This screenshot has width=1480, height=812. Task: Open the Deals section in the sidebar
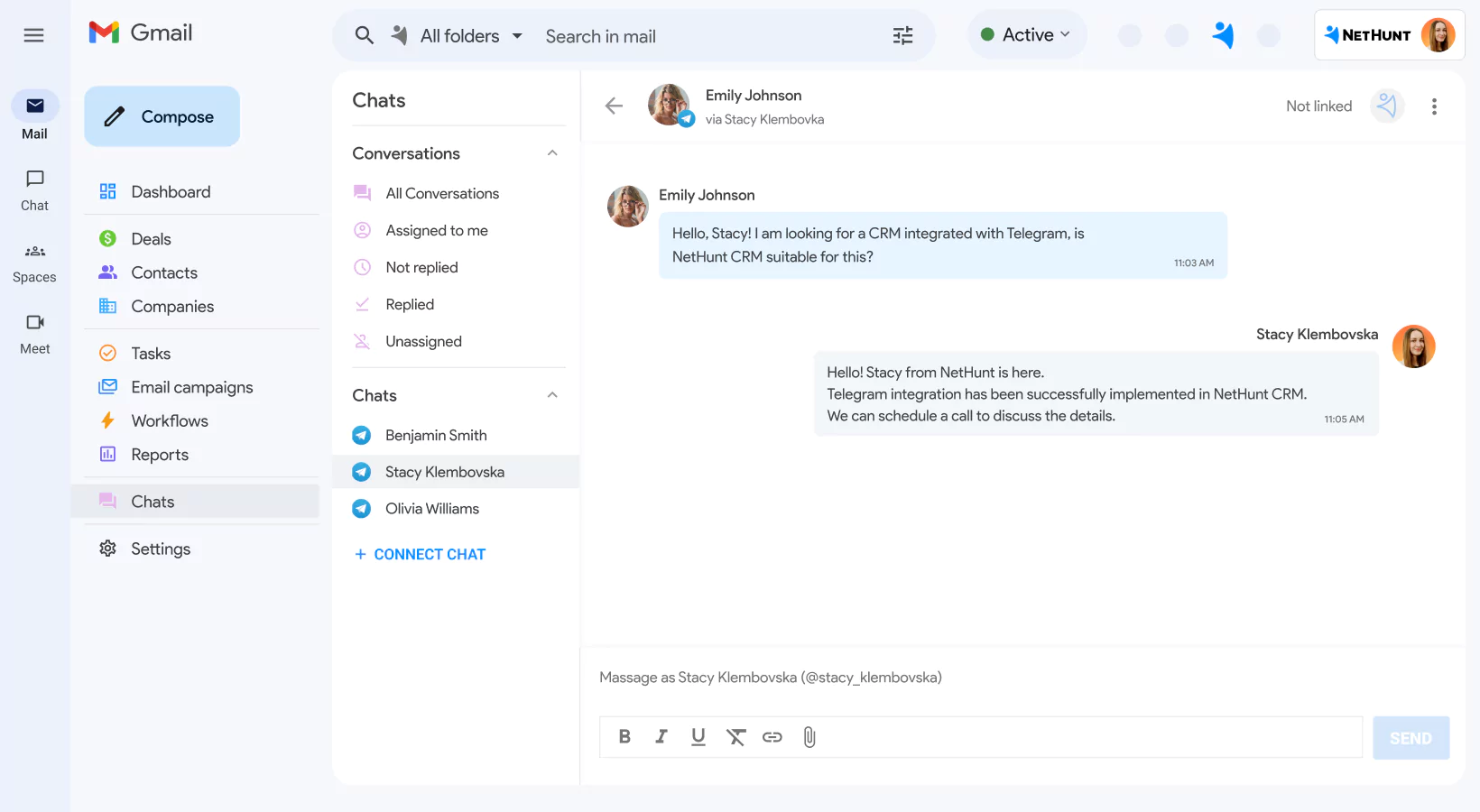coord(150,238)
